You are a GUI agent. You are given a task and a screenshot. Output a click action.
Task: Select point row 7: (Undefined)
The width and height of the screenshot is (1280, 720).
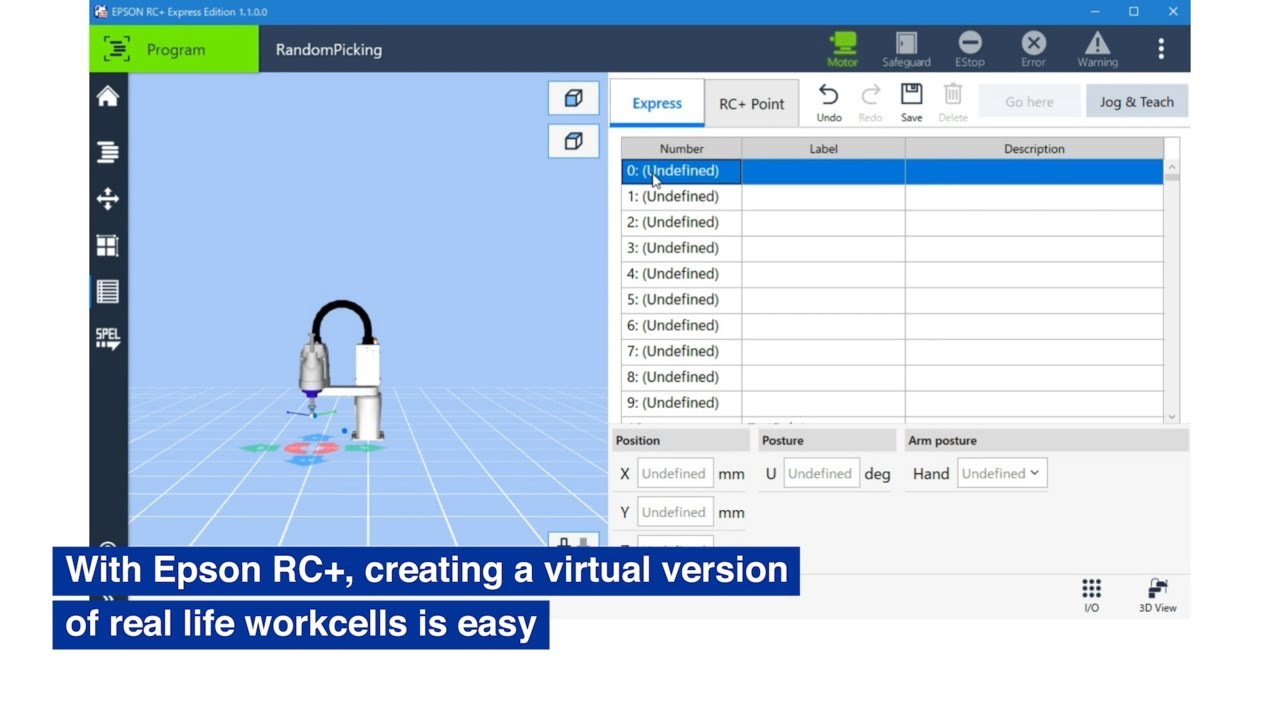tap(892, 351)
